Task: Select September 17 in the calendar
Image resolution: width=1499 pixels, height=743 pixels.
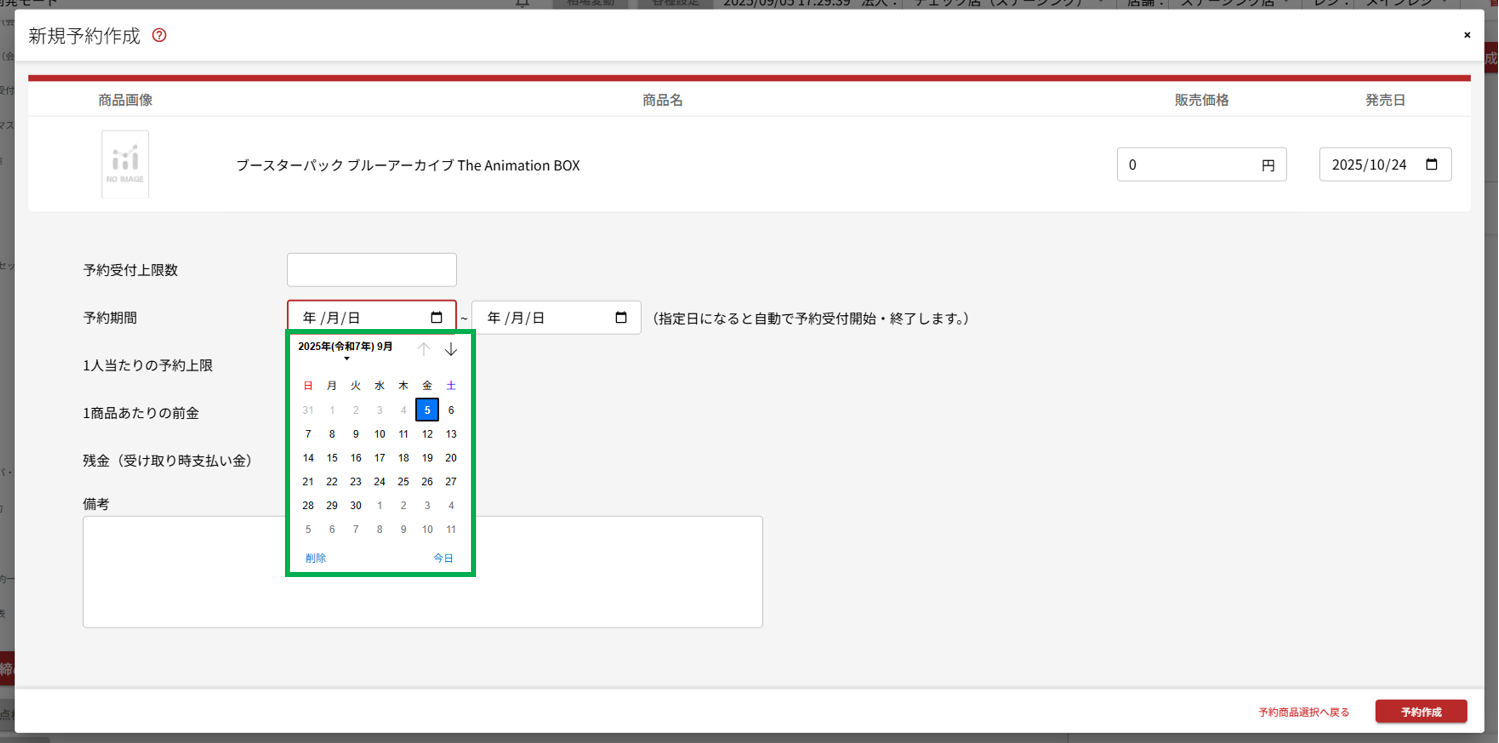Action: click(380, 458)
